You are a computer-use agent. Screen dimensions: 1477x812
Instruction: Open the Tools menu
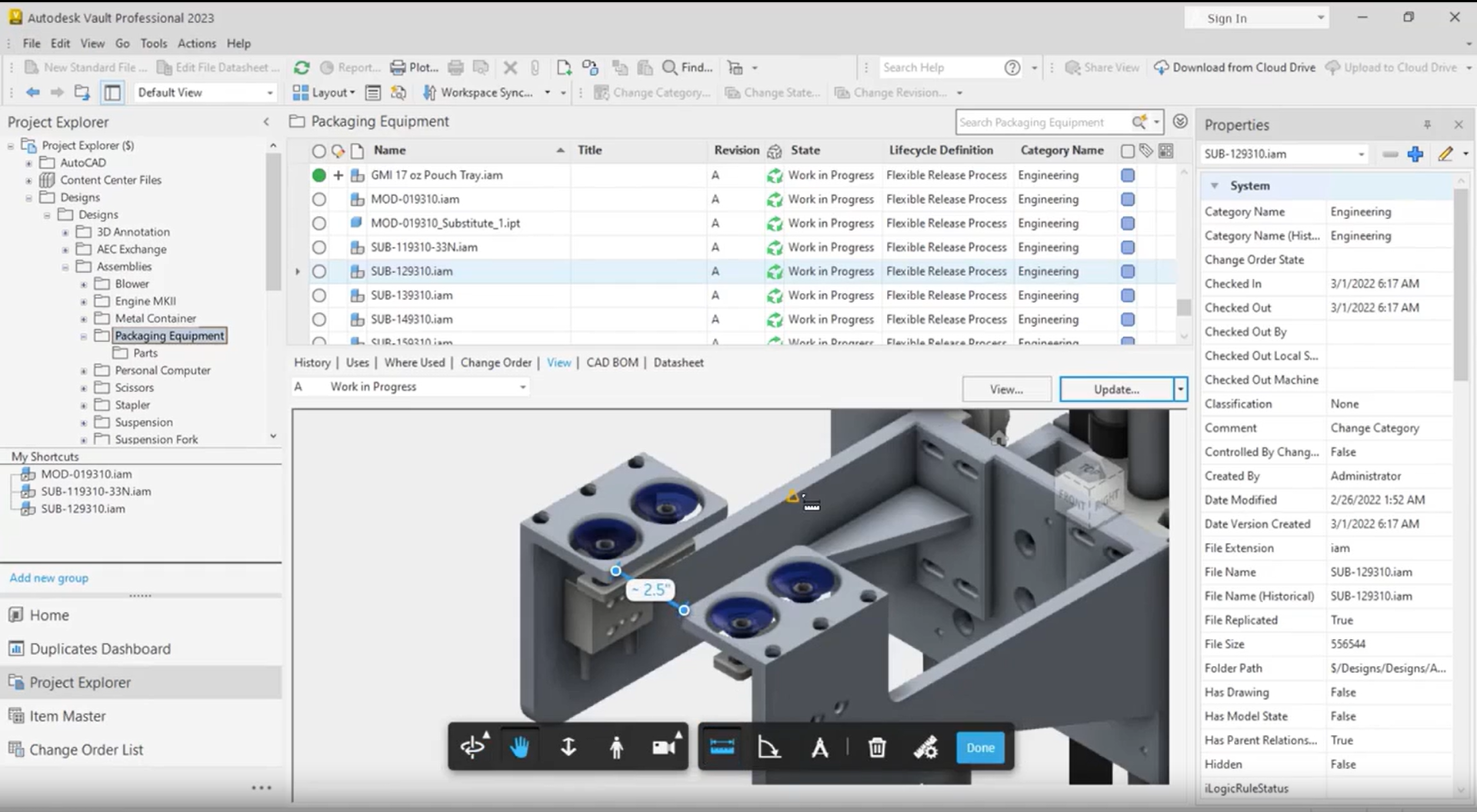(x=153, y=44)
